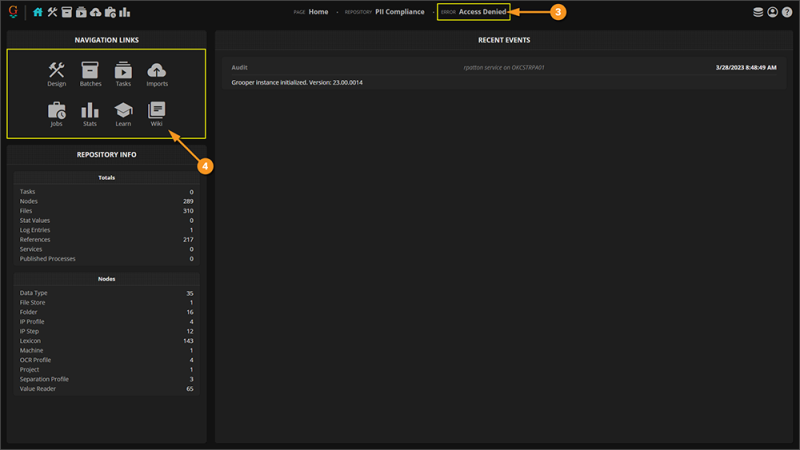This screenshot has height=450, width=800.
Task: Open Tasks from the top toolbar
Action: (x=81, y=12)
